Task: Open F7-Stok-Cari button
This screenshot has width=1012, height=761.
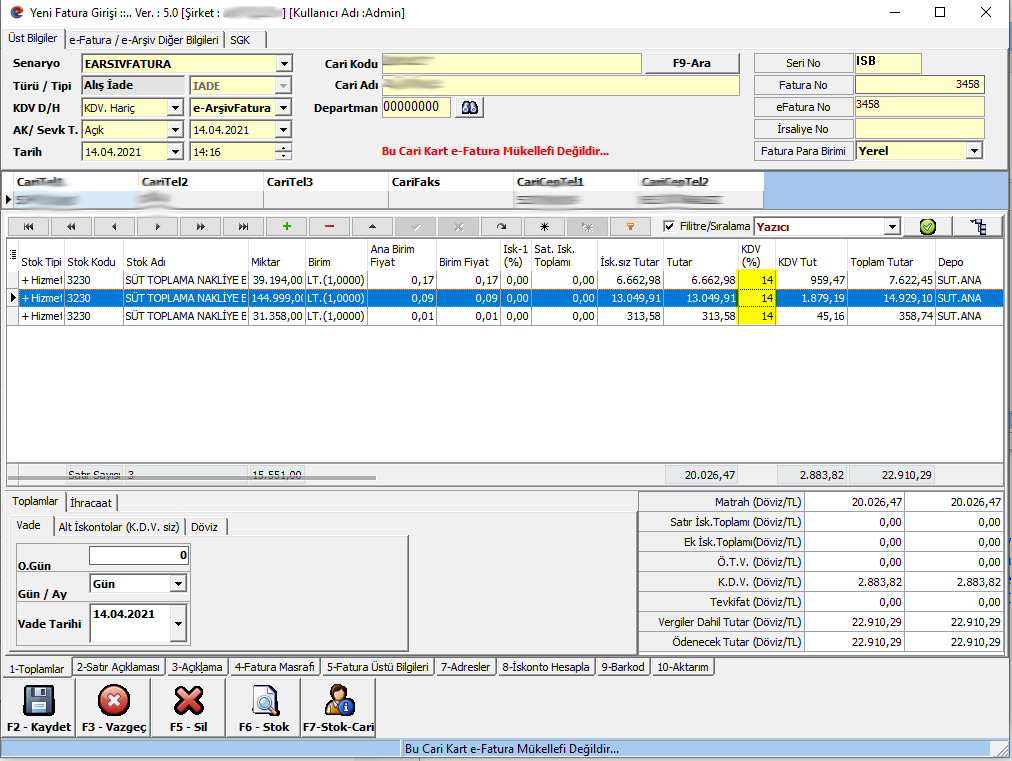Action: (x=338, y=708)
